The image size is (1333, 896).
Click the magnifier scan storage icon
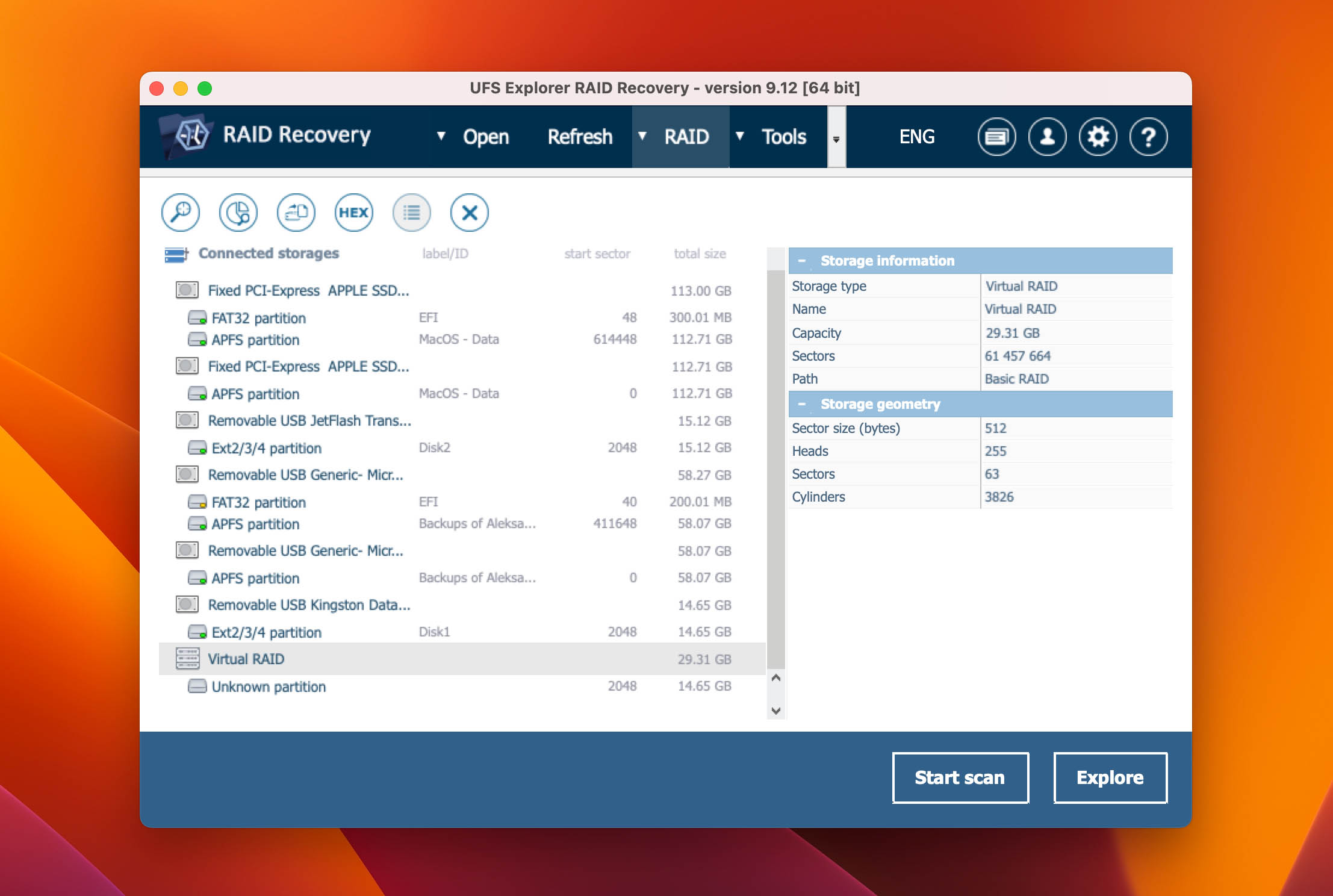tap(181, 213)
